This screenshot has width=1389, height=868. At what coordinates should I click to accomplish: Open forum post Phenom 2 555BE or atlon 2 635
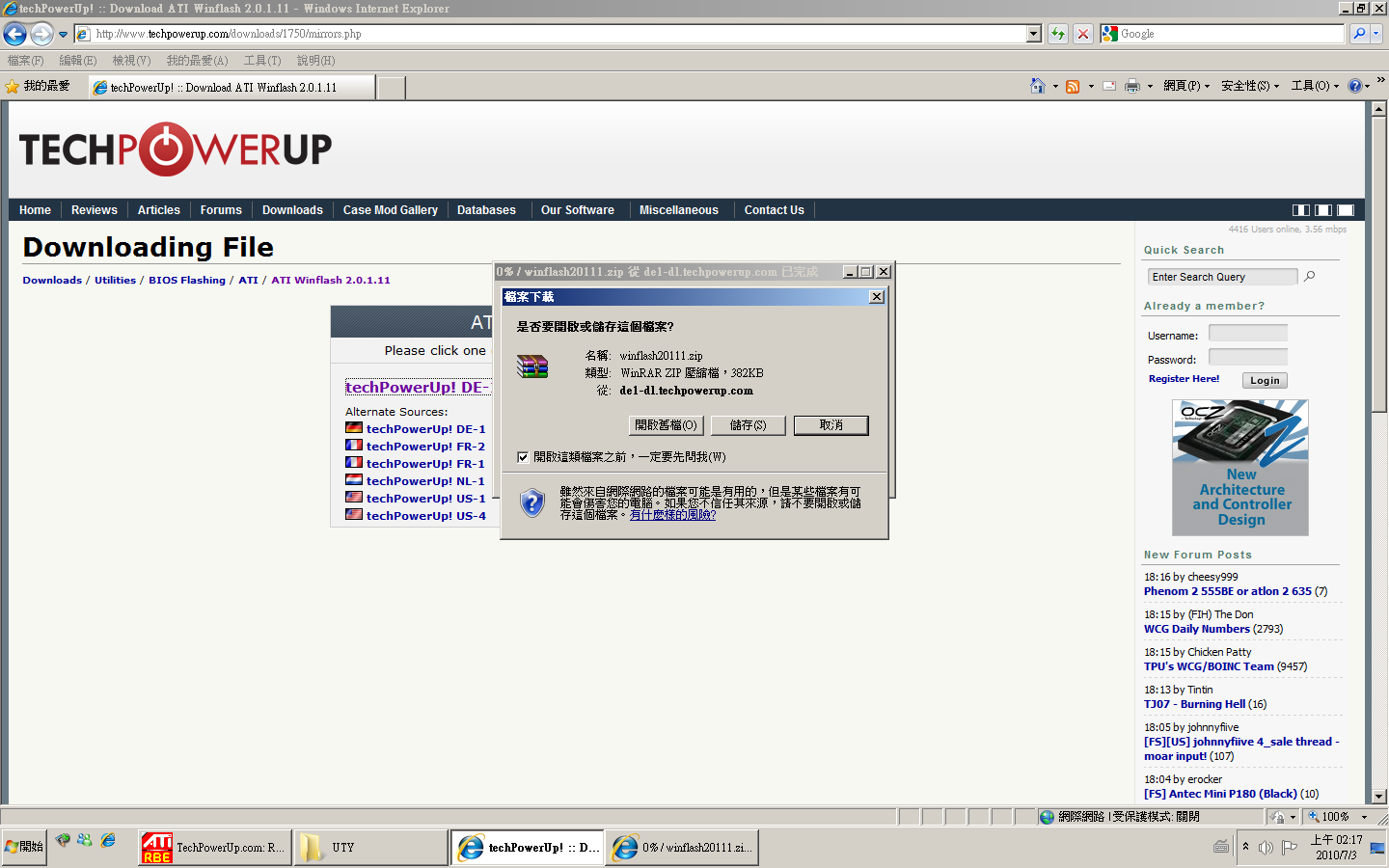tap(1227, 591)
